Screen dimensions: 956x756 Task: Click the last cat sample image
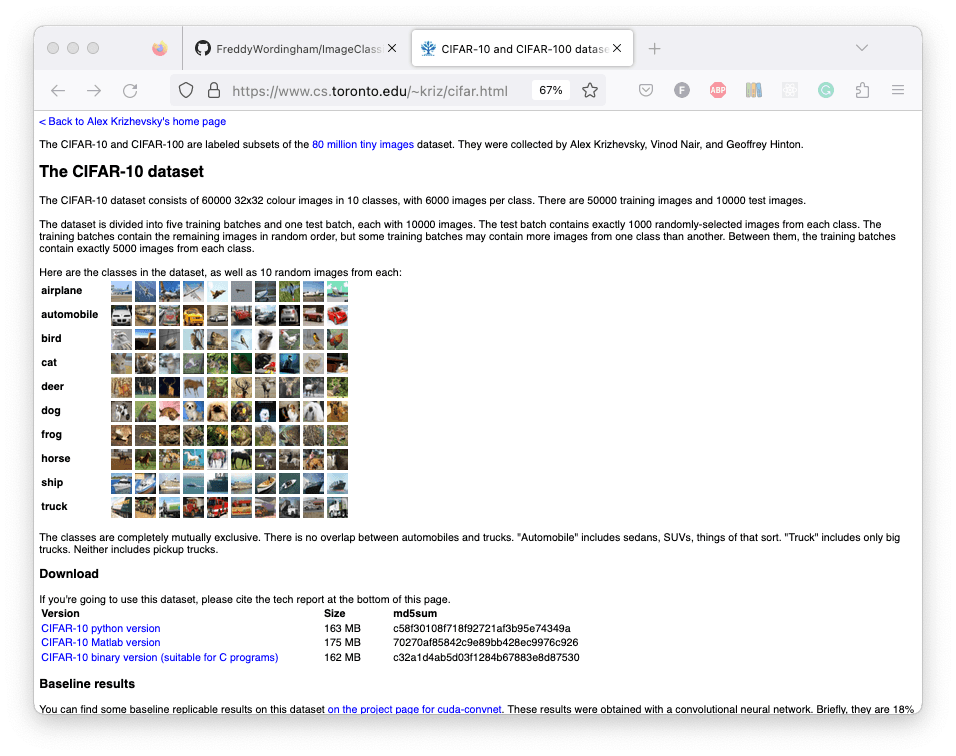coord(337,363)
